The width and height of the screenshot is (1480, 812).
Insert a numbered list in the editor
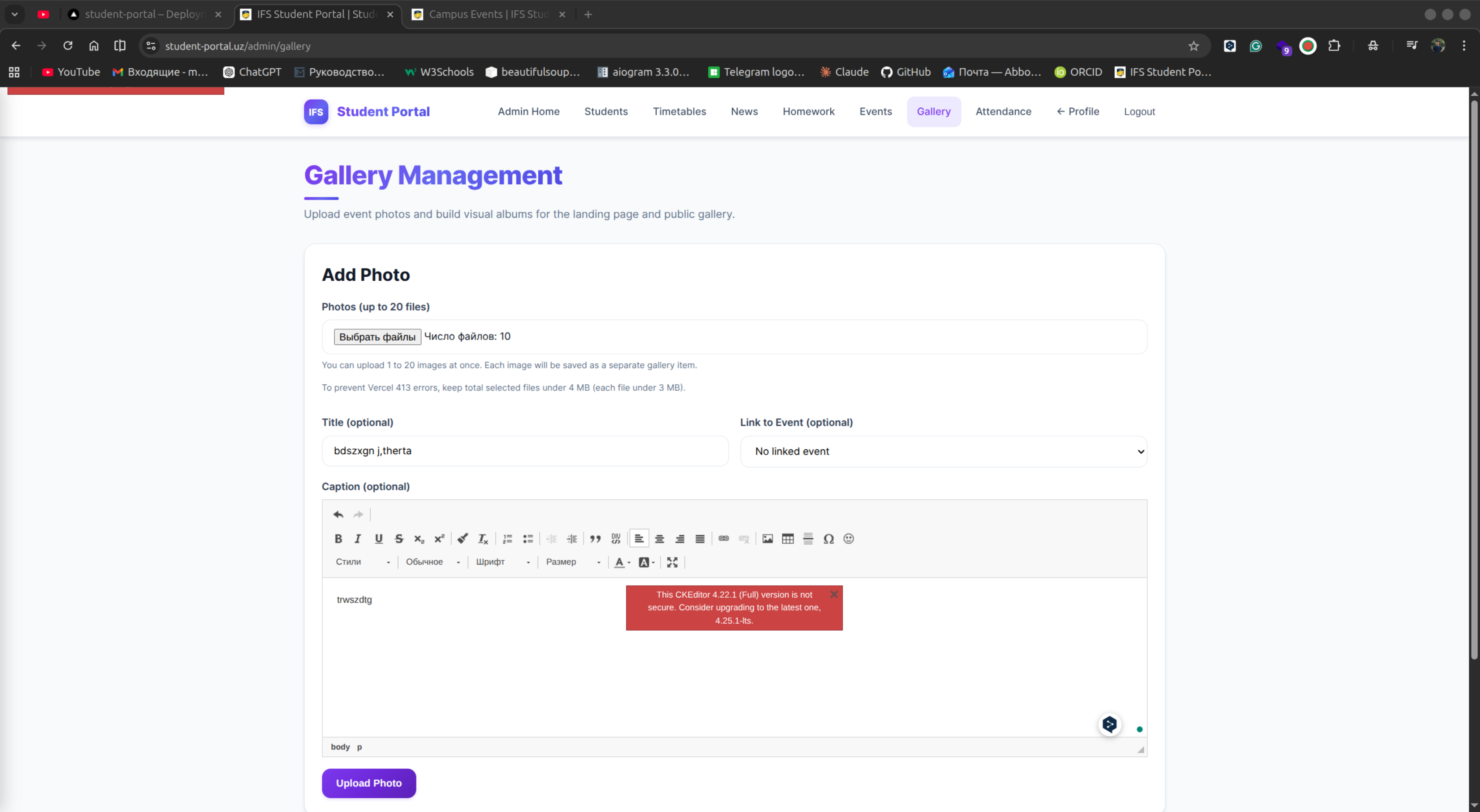(507, 539)
